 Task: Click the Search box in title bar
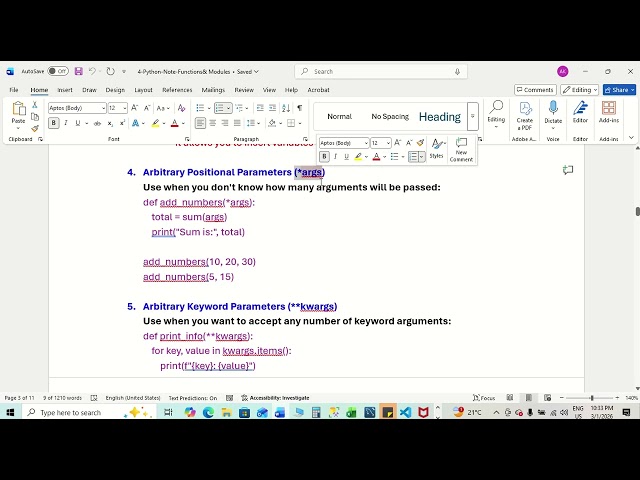pyautogui.click(x=381, y=71)
